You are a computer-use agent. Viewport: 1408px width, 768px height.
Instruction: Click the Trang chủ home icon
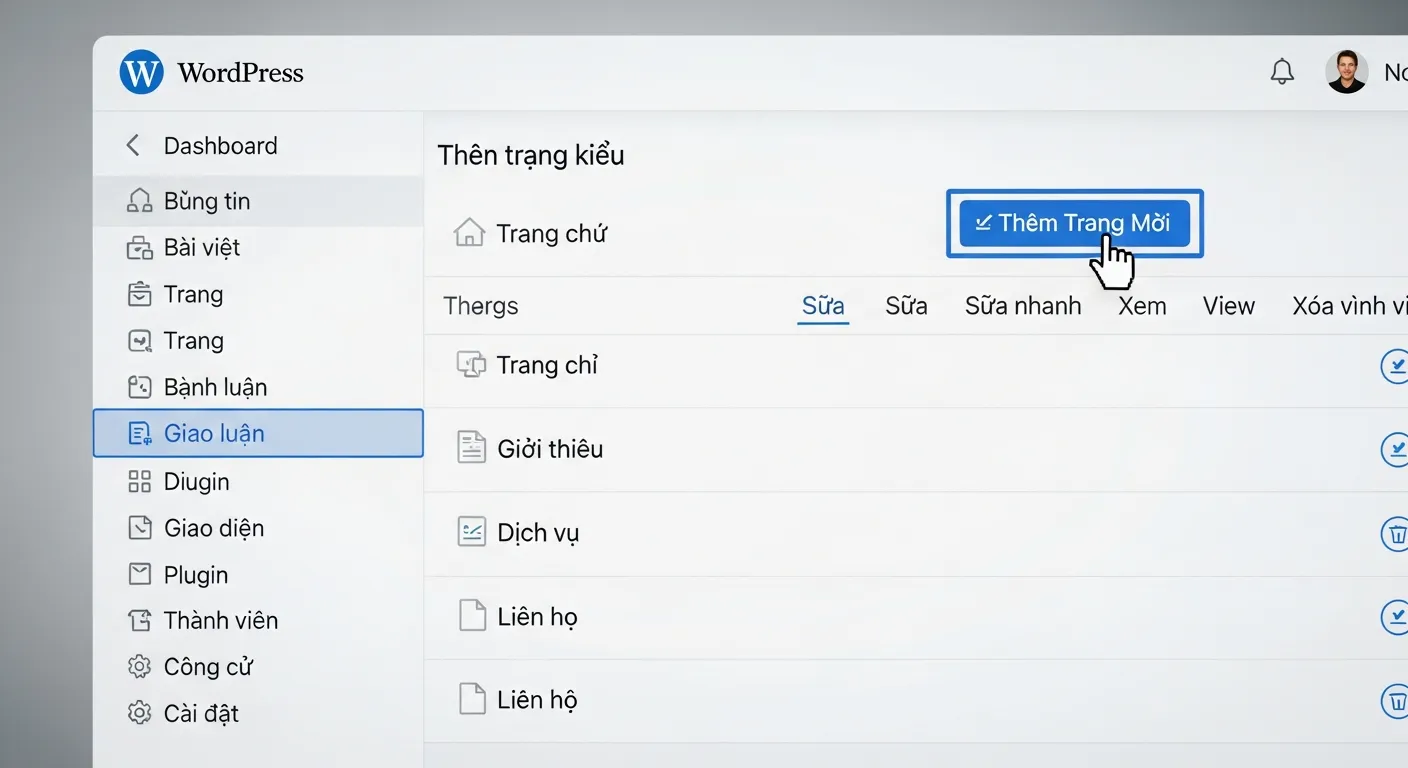[x=469, y=232]
